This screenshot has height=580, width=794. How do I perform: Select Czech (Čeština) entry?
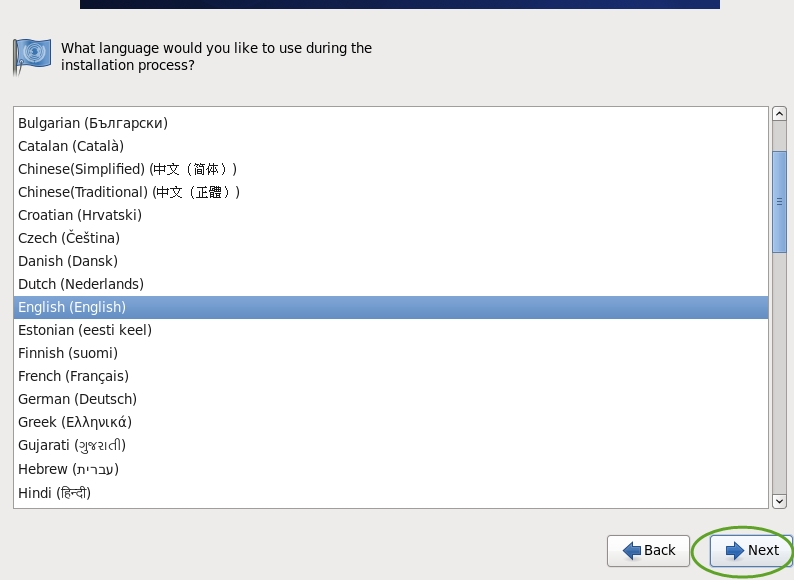coord(391,238)
